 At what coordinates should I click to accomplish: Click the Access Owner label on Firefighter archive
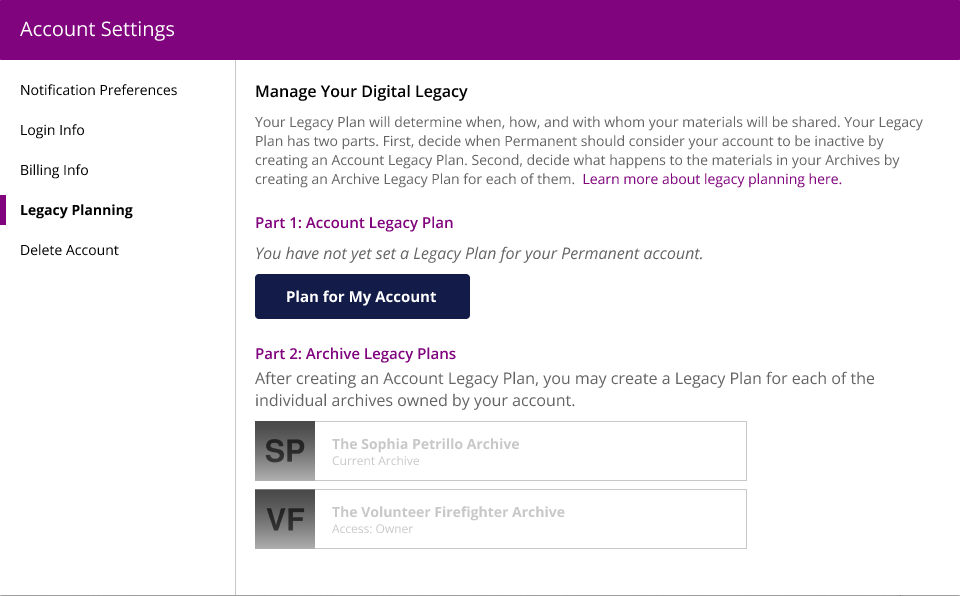click(372, 528)
